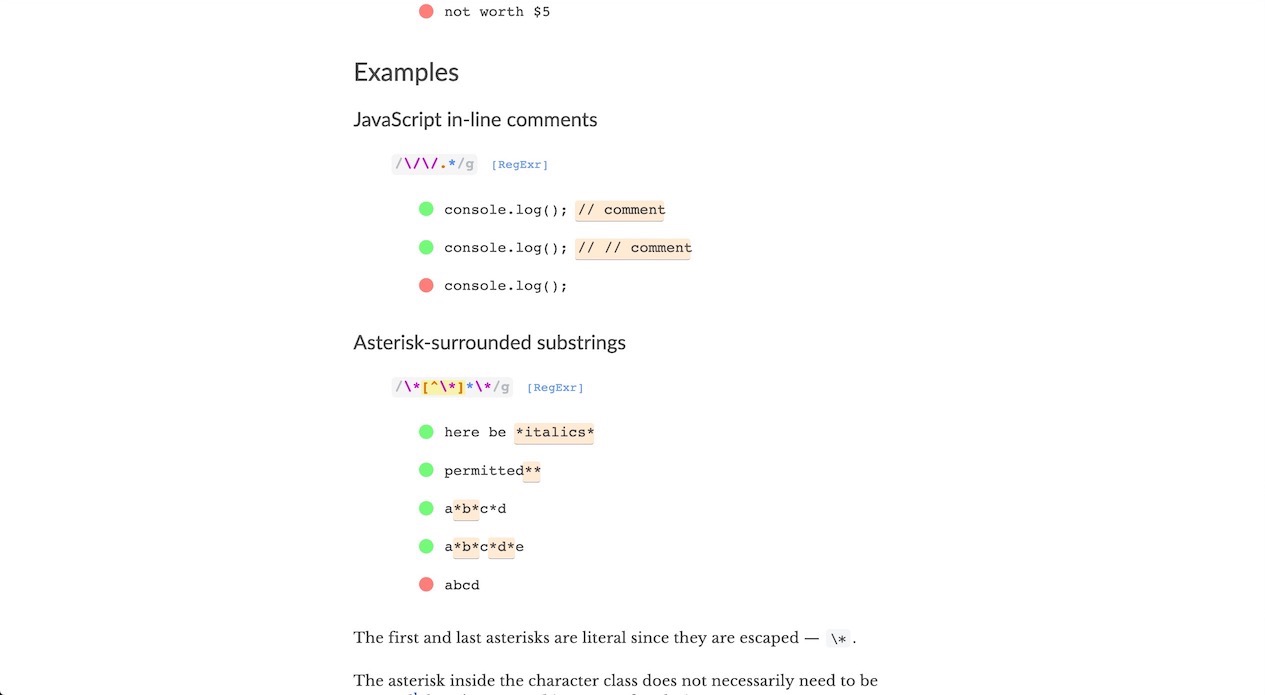Click green dot next to "// // comment" example
Screen dimensions: 1265x695
(426, 247)
